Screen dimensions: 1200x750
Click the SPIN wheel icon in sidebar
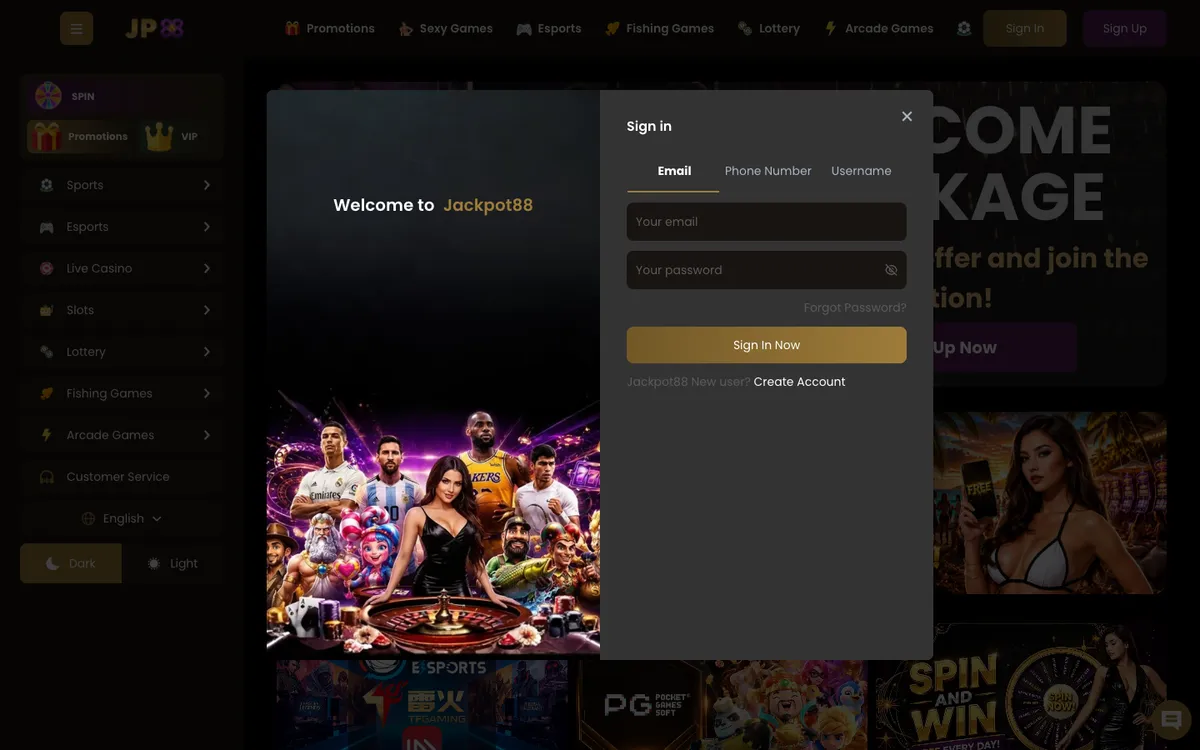click(x=48, y=96)
